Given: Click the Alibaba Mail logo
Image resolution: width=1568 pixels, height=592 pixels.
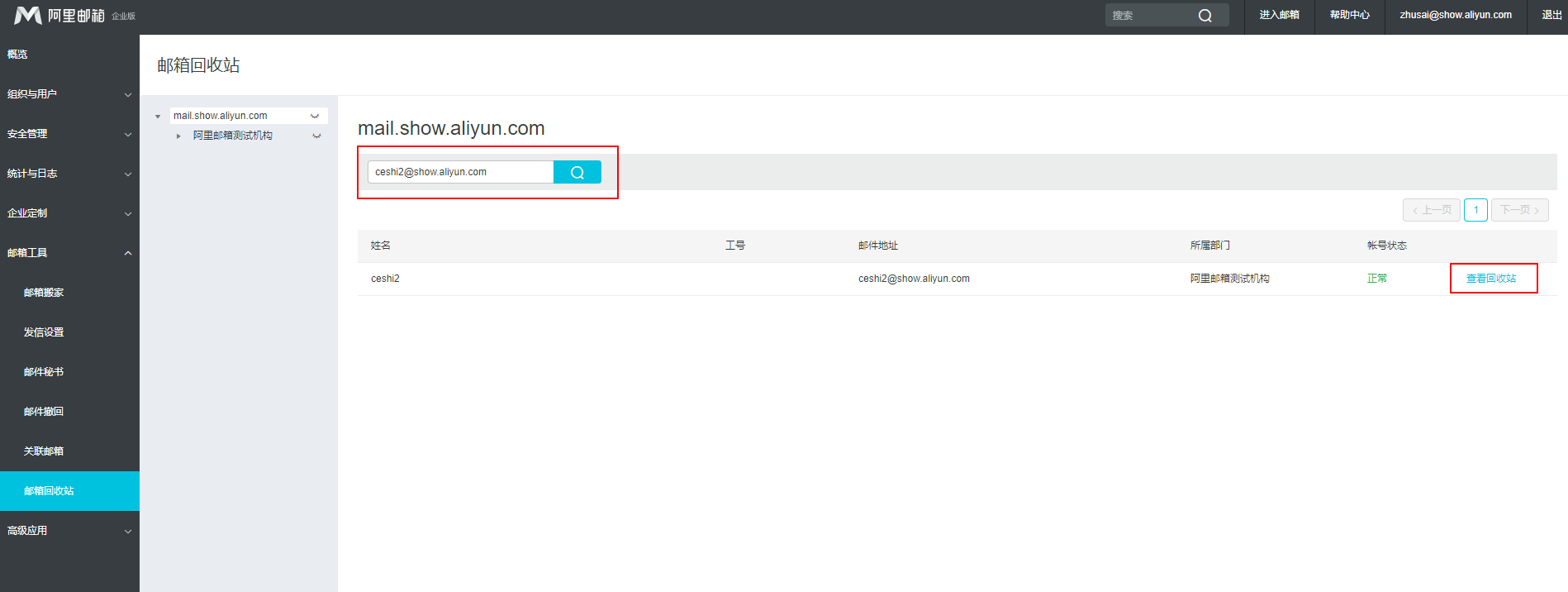Looking at the screenshot, I should (x=59, y=16).
